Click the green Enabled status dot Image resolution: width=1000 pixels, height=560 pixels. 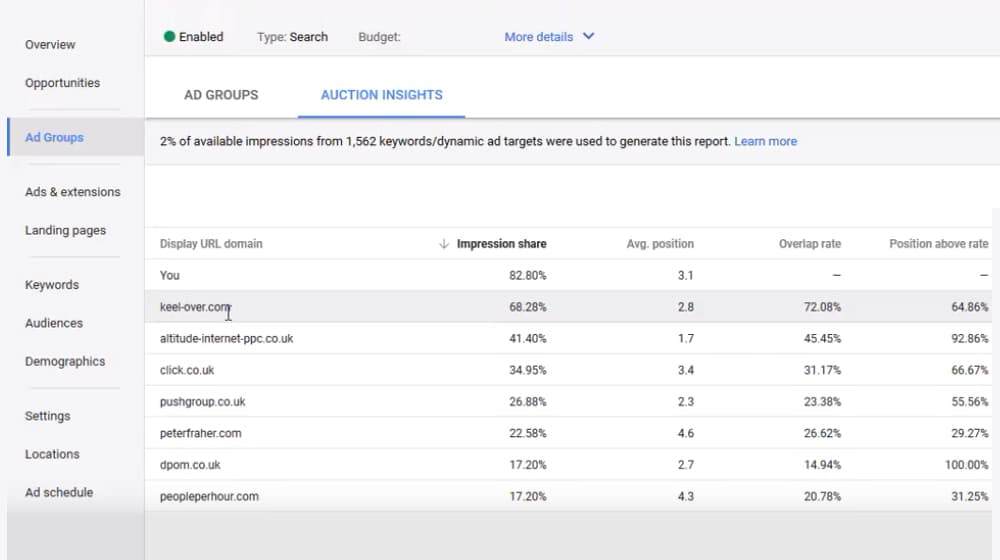[169, 36]
